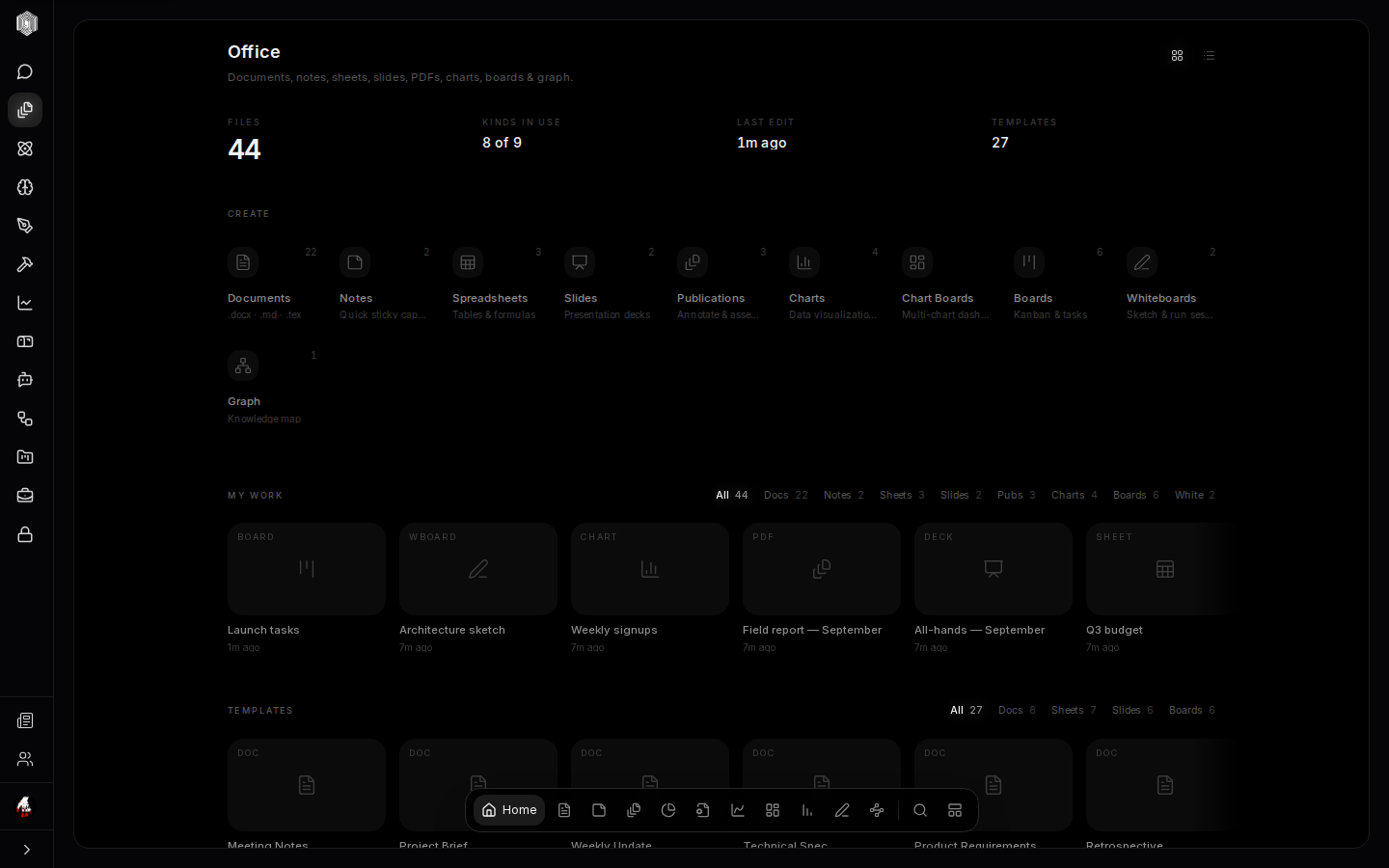
Task: Expand the left sidebar with the chevron
Action: click(x=26, y=850)
